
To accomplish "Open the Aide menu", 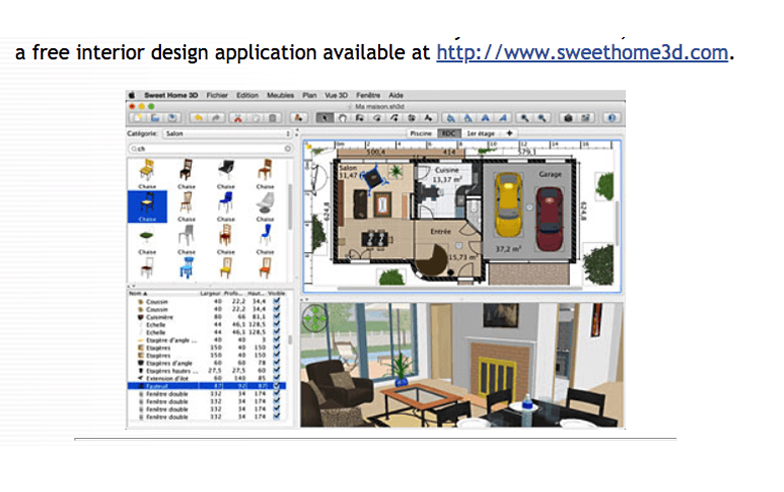I will [396, 95].
